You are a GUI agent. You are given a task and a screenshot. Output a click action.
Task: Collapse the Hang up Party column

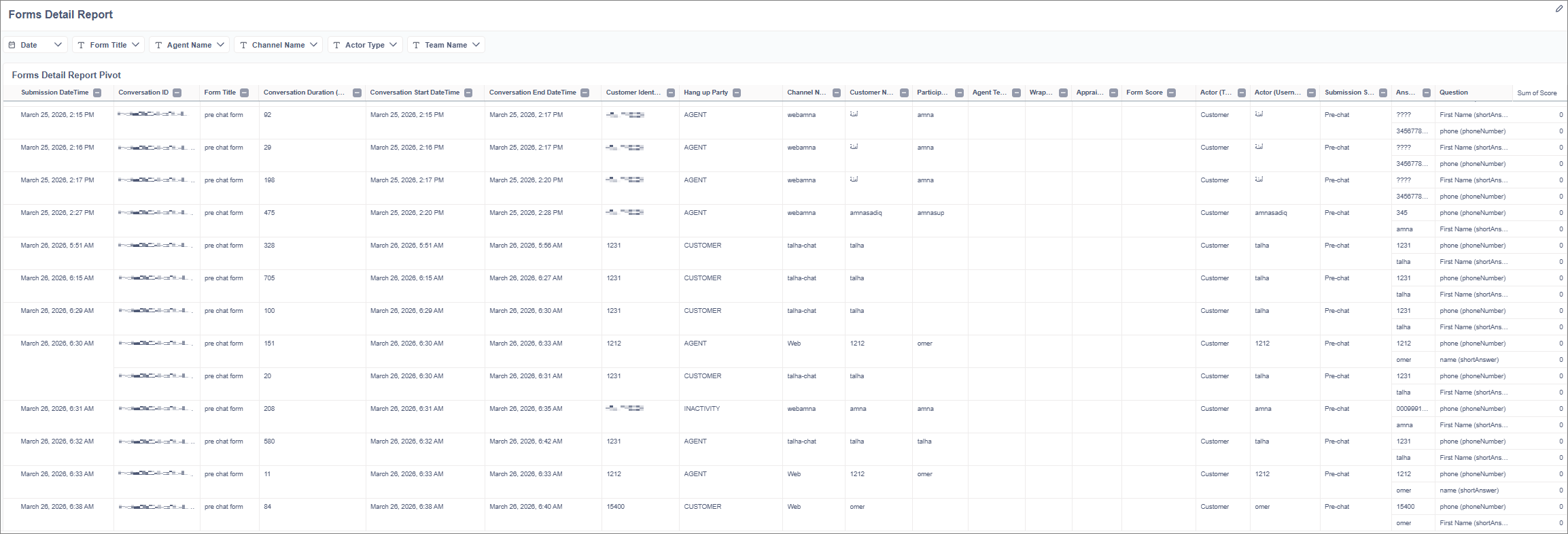737,93
